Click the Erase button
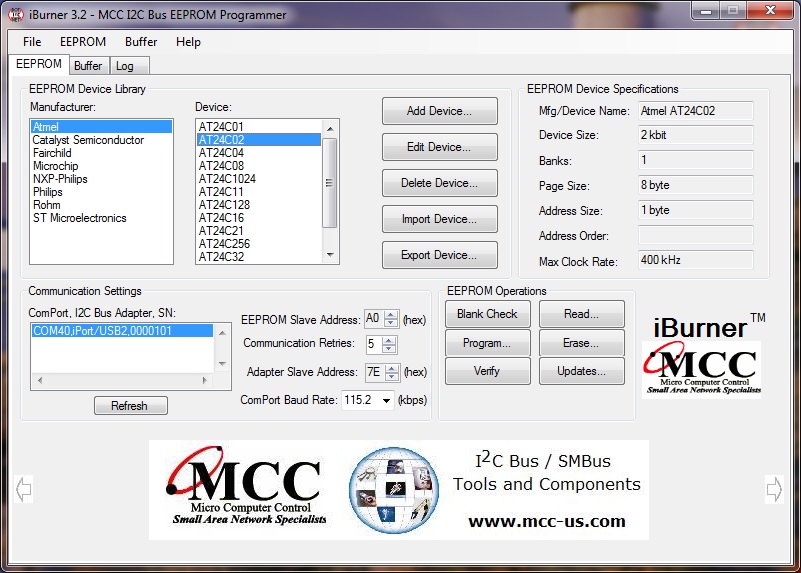This screenshot has height=573, width=801. click(581, 343)
